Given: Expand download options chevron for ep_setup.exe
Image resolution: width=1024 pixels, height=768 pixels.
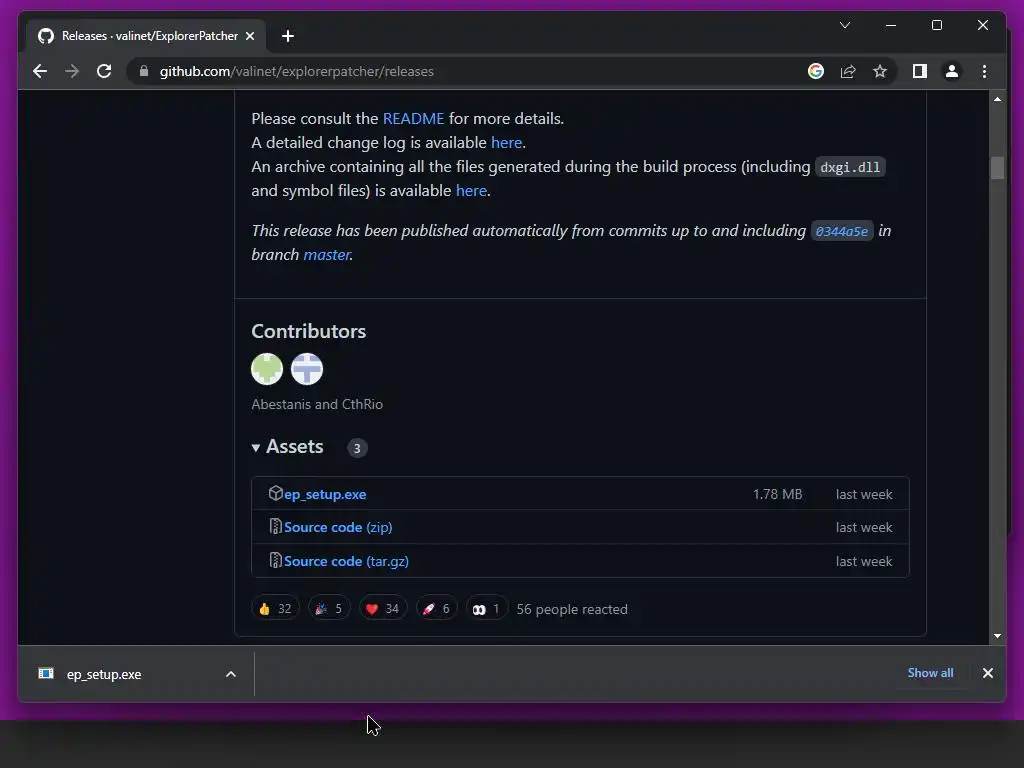Looking at the screenshot, I should tap(231, 674).
